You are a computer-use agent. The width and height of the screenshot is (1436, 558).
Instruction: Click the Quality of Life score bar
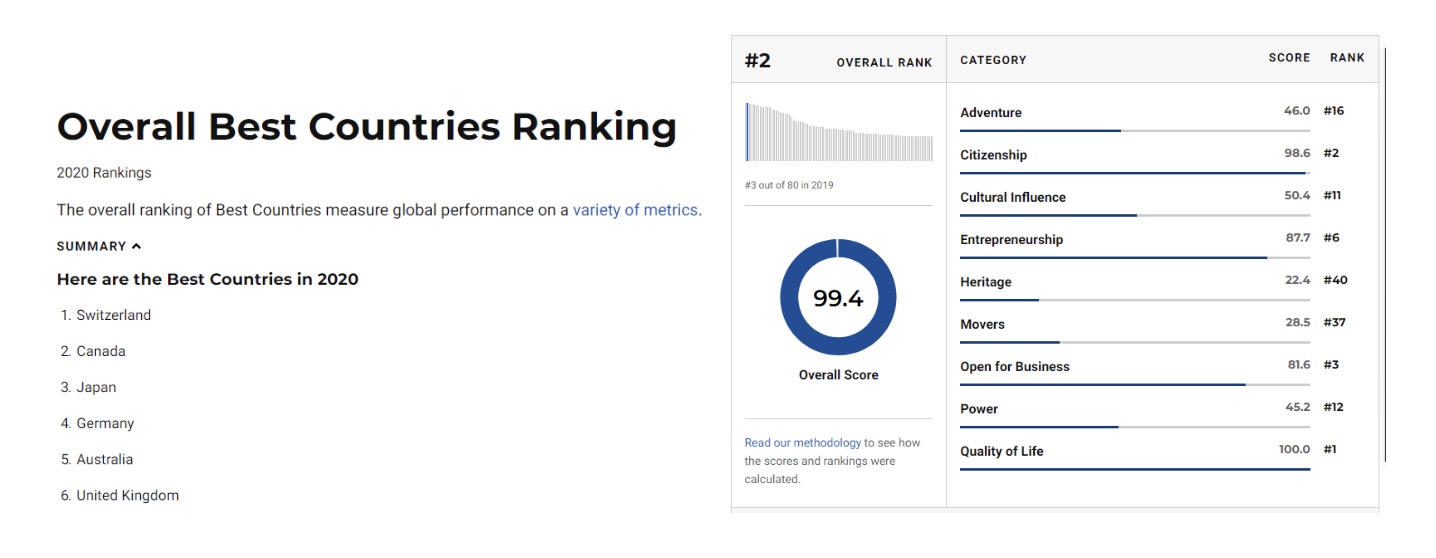1135,469
